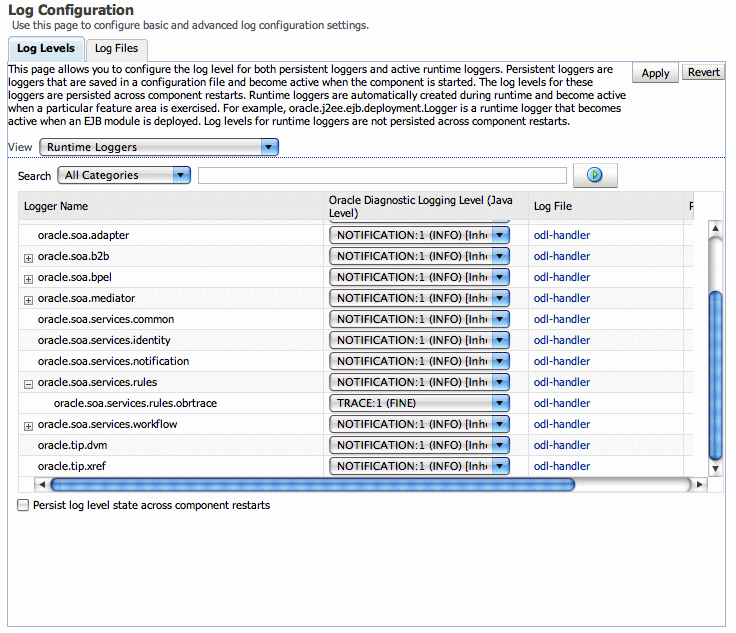Open the View Runtime Loggers dropdown
Image resolution: width=736 pixels, height=633 pixels.
[159, 147]
